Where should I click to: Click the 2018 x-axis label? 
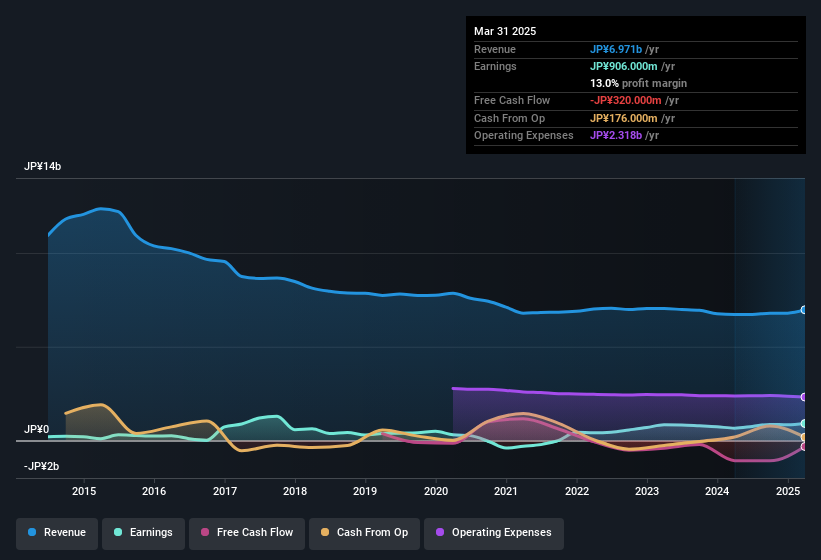coord(295,491)
